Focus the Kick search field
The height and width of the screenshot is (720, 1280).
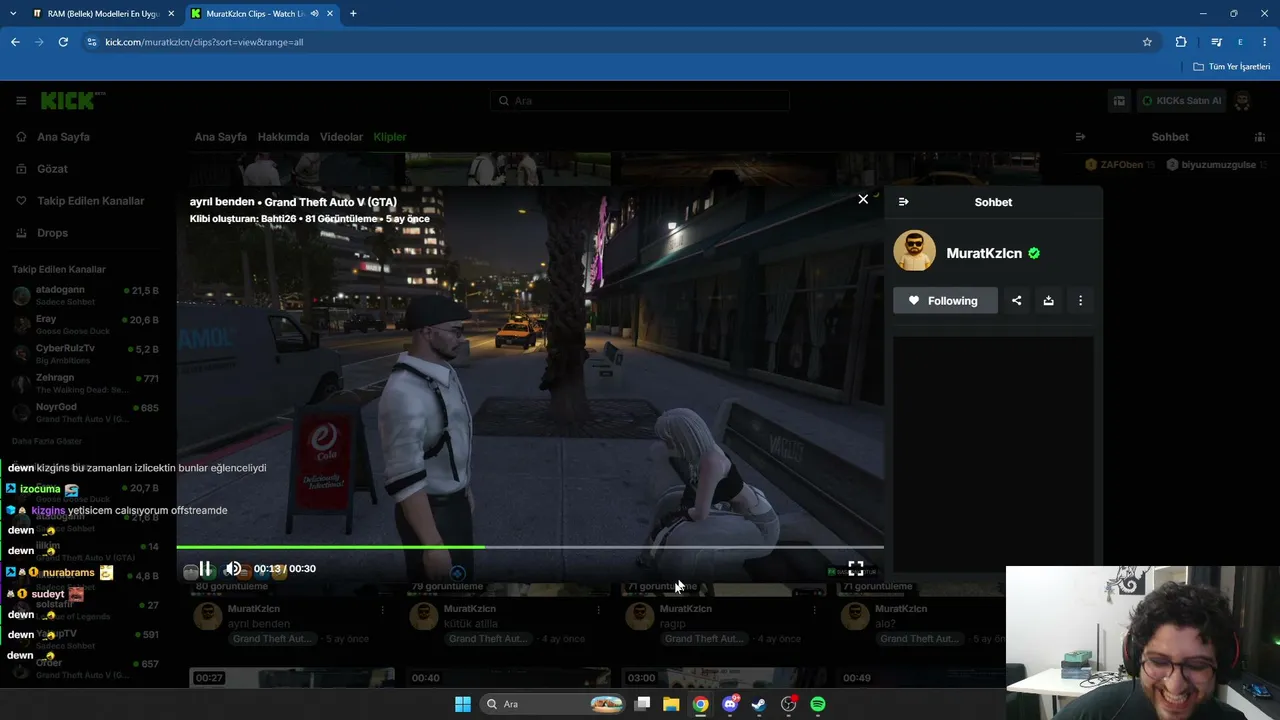[x=640, y=101]
